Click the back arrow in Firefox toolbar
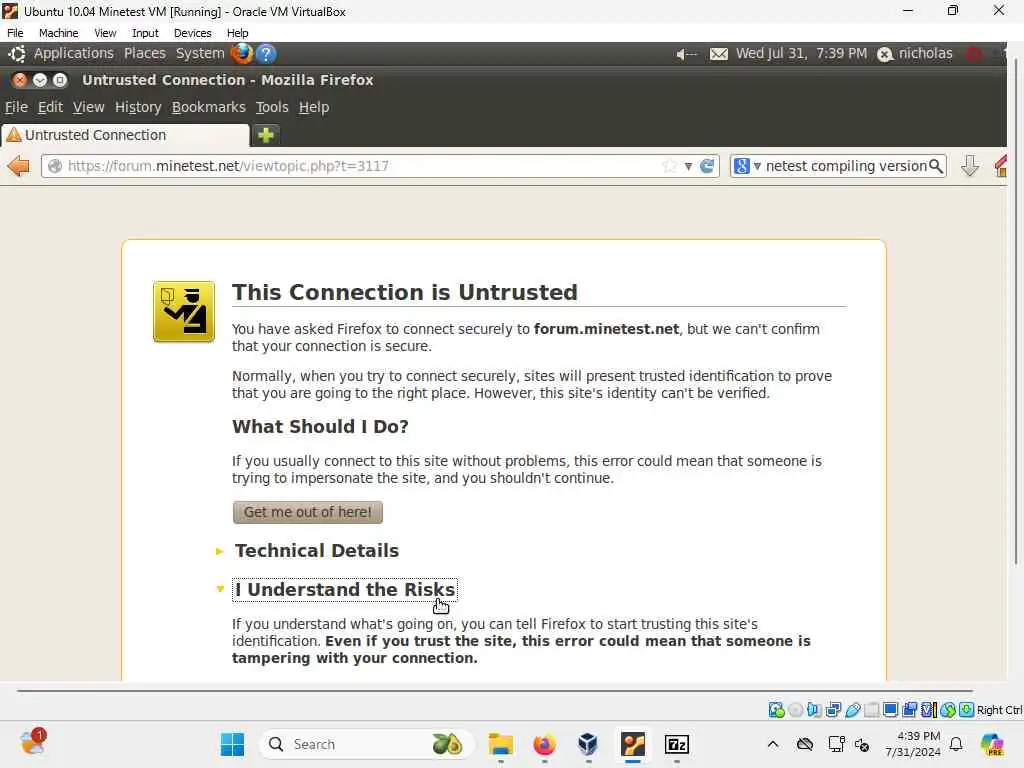Image resolution: width=1024 pixels, height=768 pixels. [x=19, y=167]
